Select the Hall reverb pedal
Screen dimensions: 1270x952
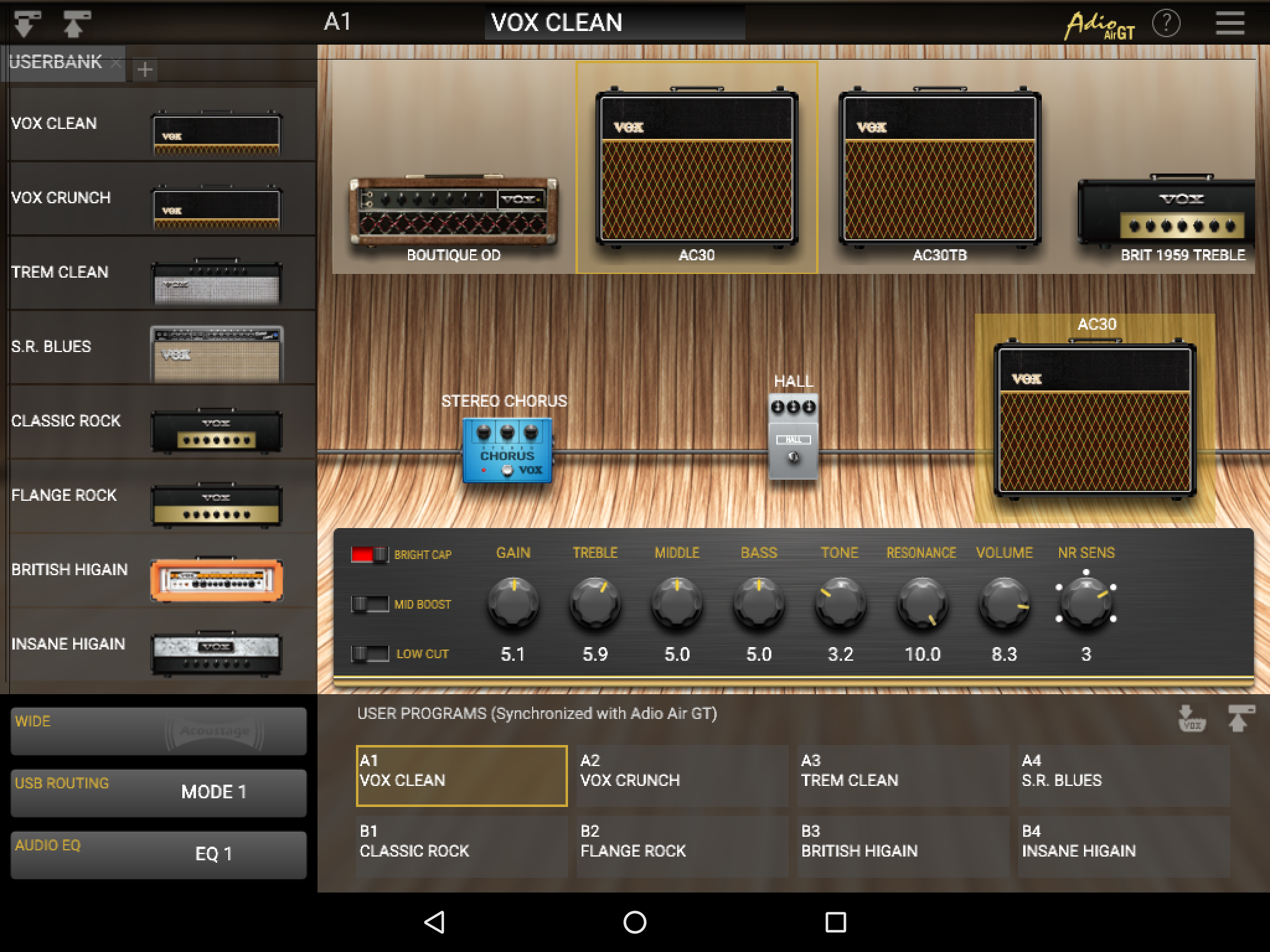[x=793, y=436]
